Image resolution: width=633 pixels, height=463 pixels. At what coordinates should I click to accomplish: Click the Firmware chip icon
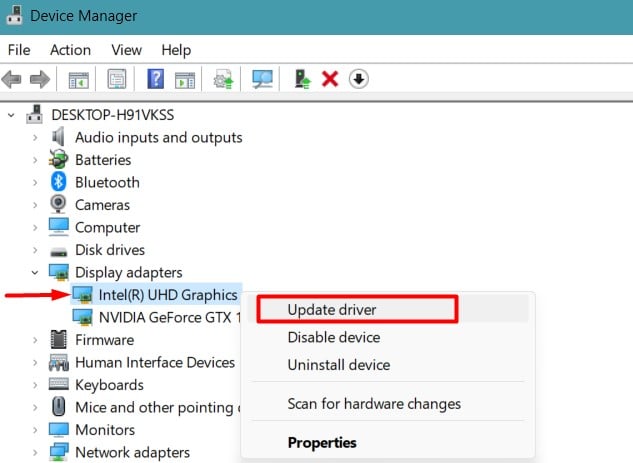pyautogui.click(x=59, y=339)
